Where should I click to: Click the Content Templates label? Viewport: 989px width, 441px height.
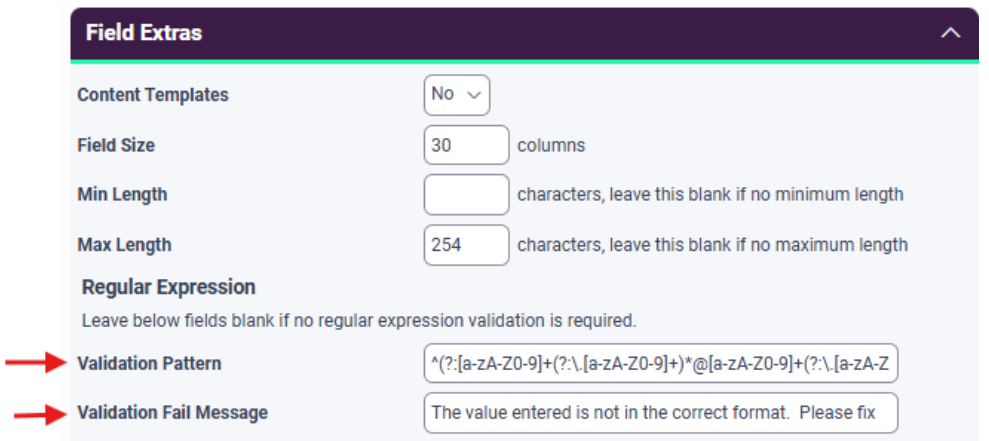pos(153,95)
